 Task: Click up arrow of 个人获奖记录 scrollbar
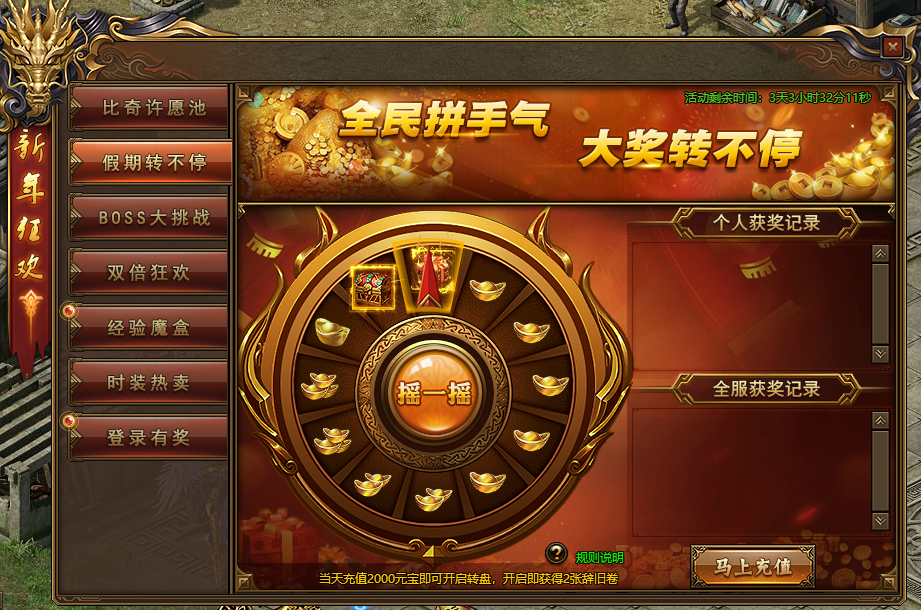(880, 254)
